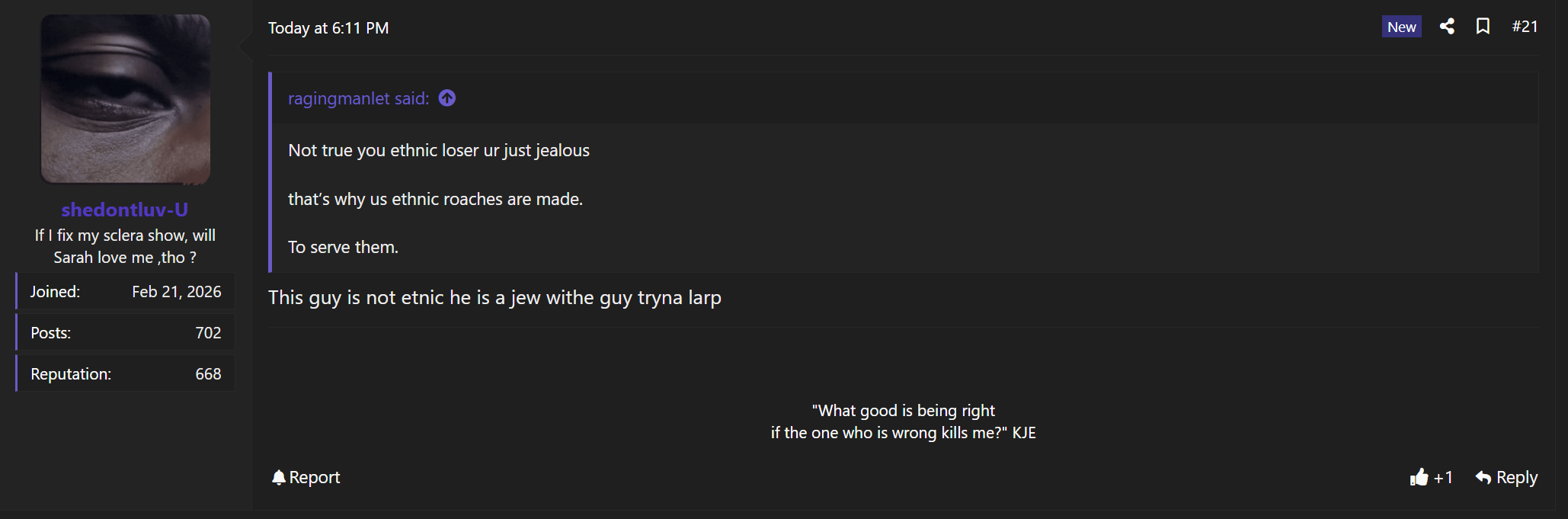Click the 'ragingmanlet said:' quote header link
The height and width of the screenshot is (519, 1568).
pos(358,98)
